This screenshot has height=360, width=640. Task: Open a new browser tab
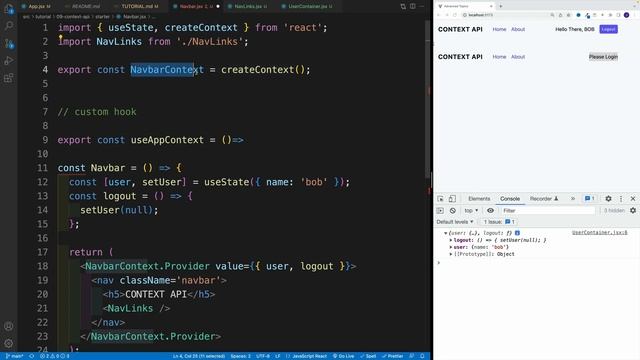[501, 6]
